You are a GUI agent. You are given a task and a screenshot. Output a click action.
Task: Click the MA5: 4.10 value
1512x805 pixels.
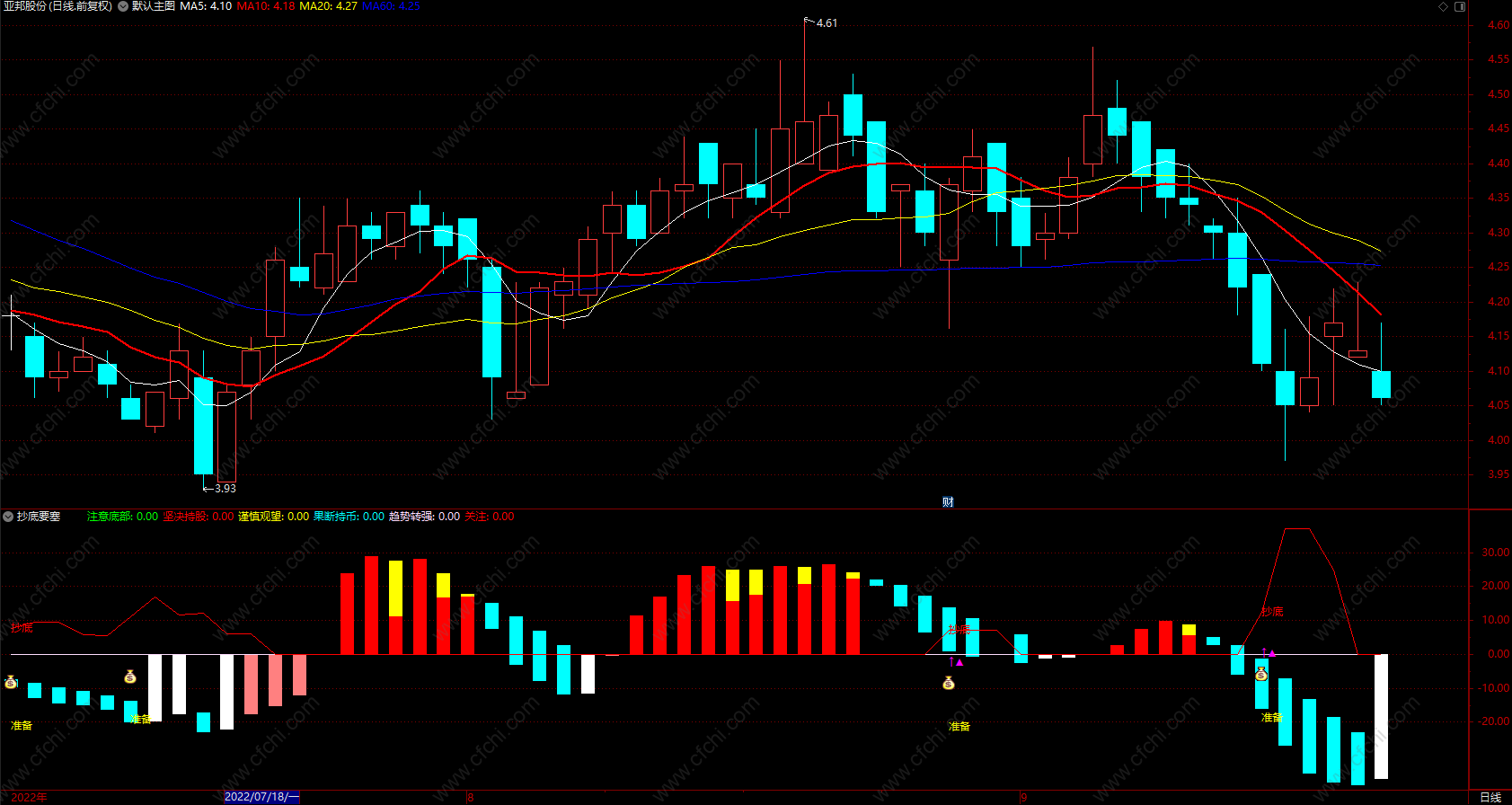[x=206, y=6]
